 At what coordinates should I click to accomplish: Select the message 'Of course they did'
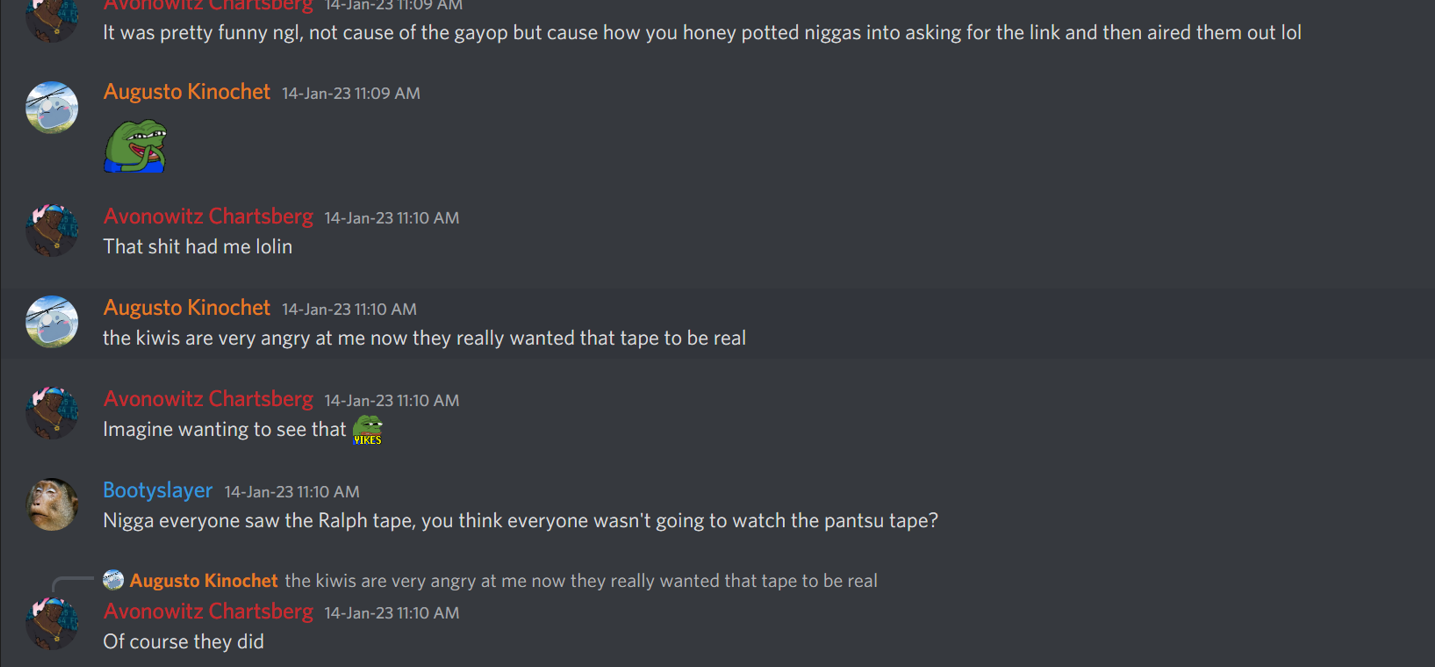coord(184,641)
